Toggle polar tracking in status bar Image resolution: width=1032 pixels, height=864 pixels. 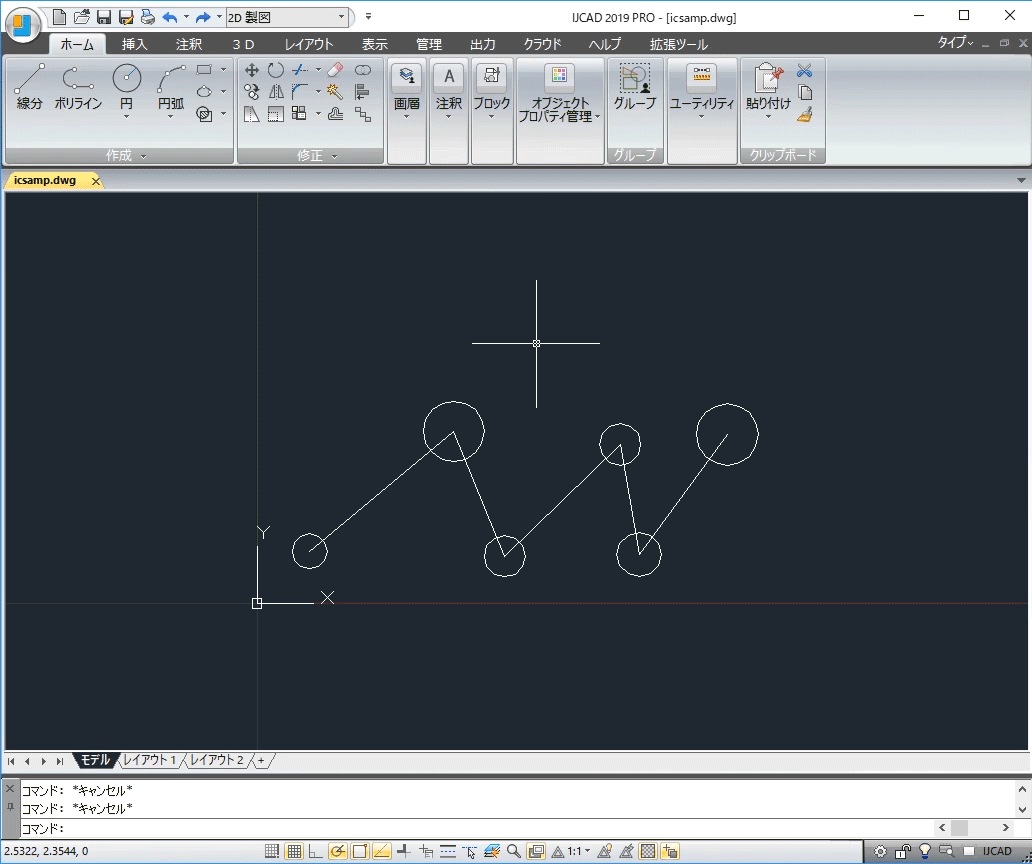tap(338, 851)
